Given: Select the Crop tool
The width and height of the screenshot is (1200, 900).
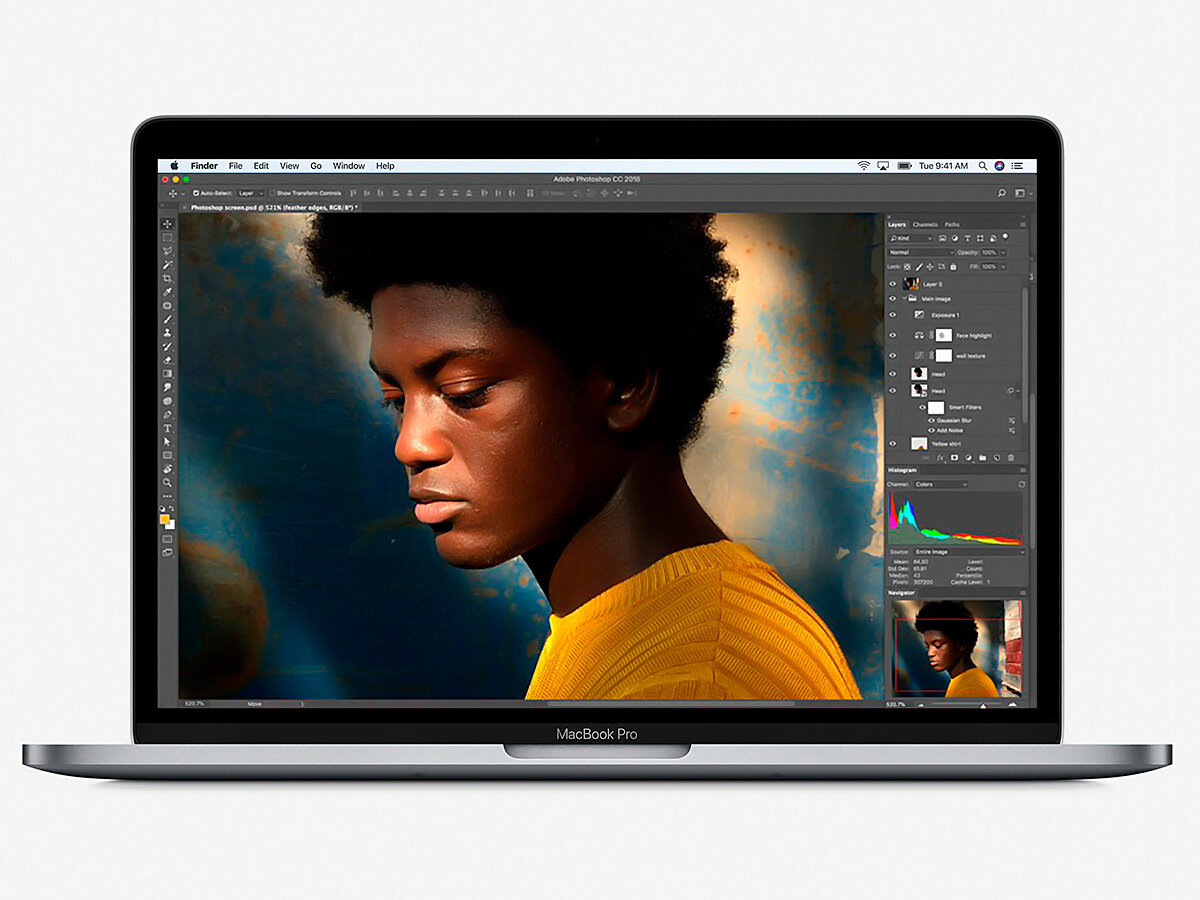Looking at the screenshot, I should point(168,278).
